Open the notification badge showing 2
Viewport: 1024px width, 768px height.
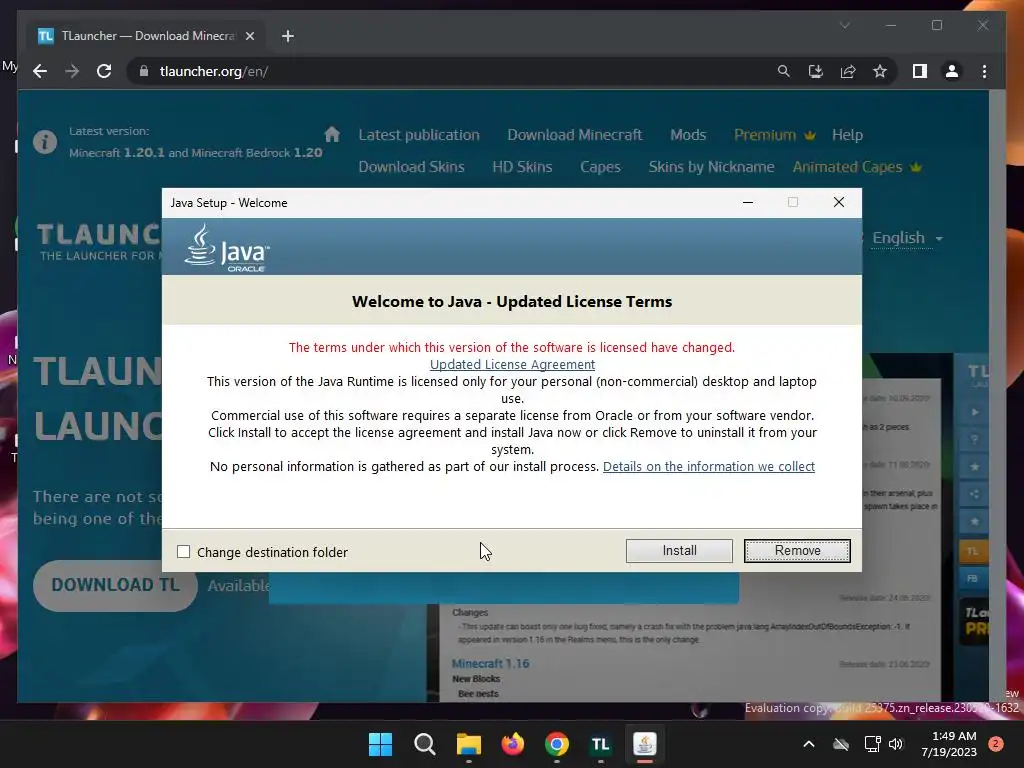pyautogui.click(x=995, y=744)
